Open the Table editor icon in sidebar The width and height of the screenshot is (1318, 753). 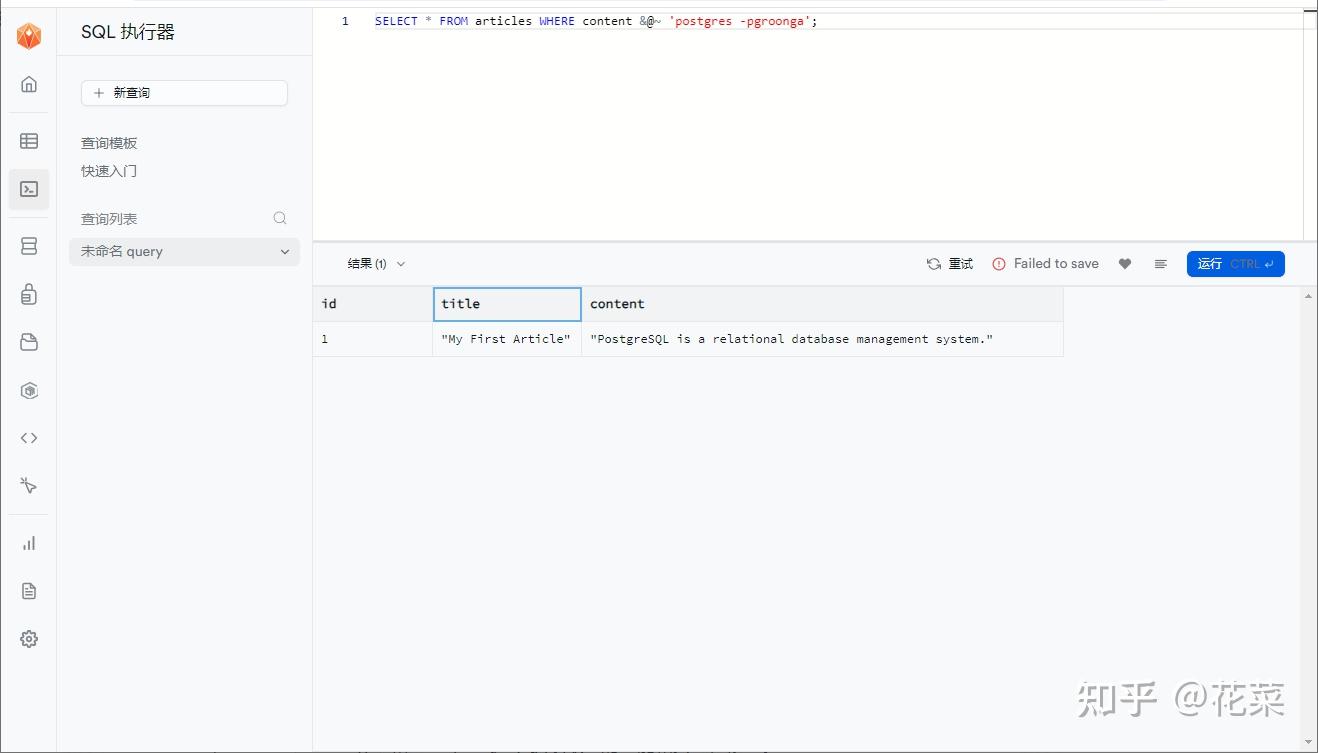coord(29,141)
